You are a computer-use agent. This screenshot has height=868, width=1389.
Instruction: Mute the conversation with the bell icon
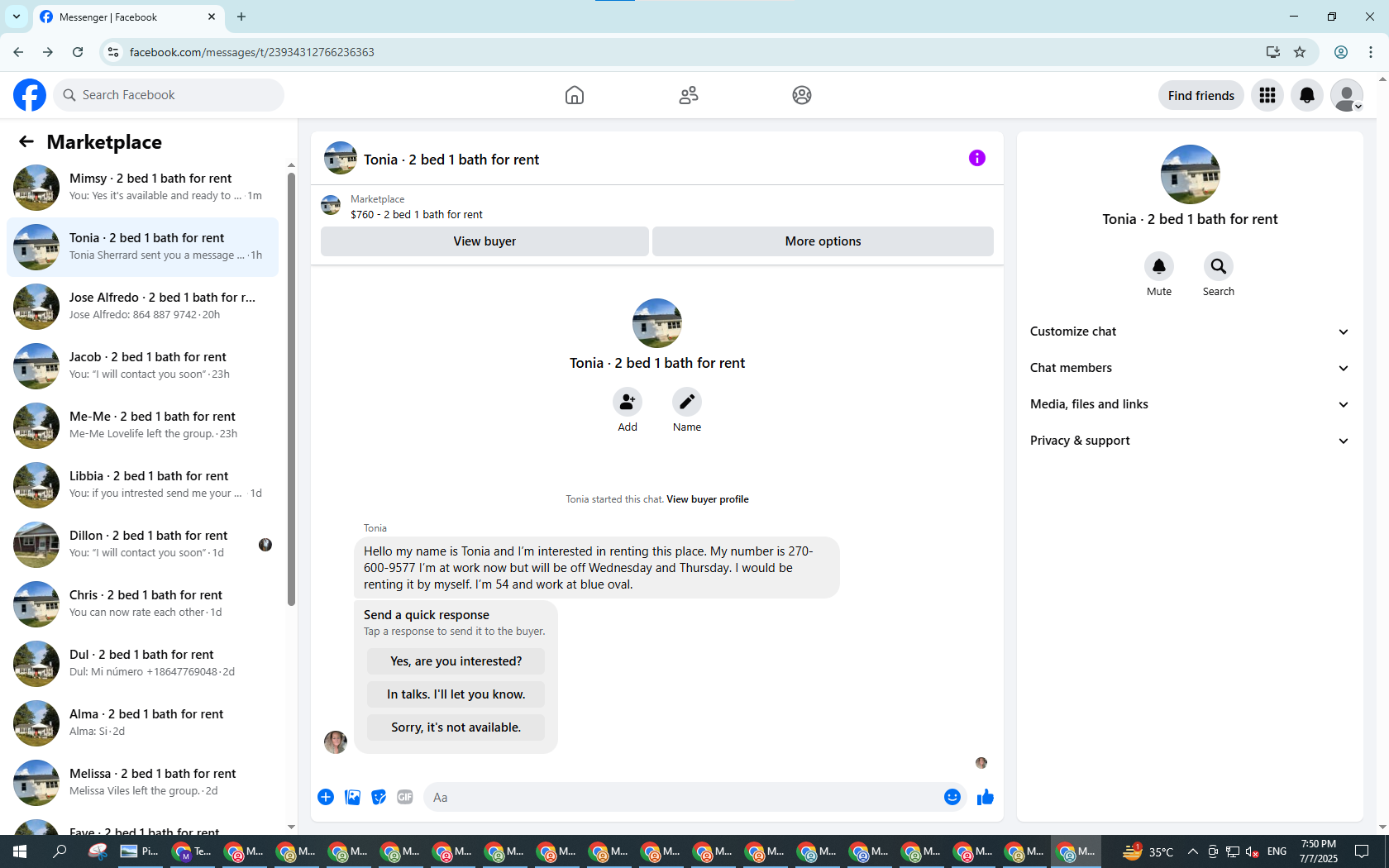pos(1159,266)
